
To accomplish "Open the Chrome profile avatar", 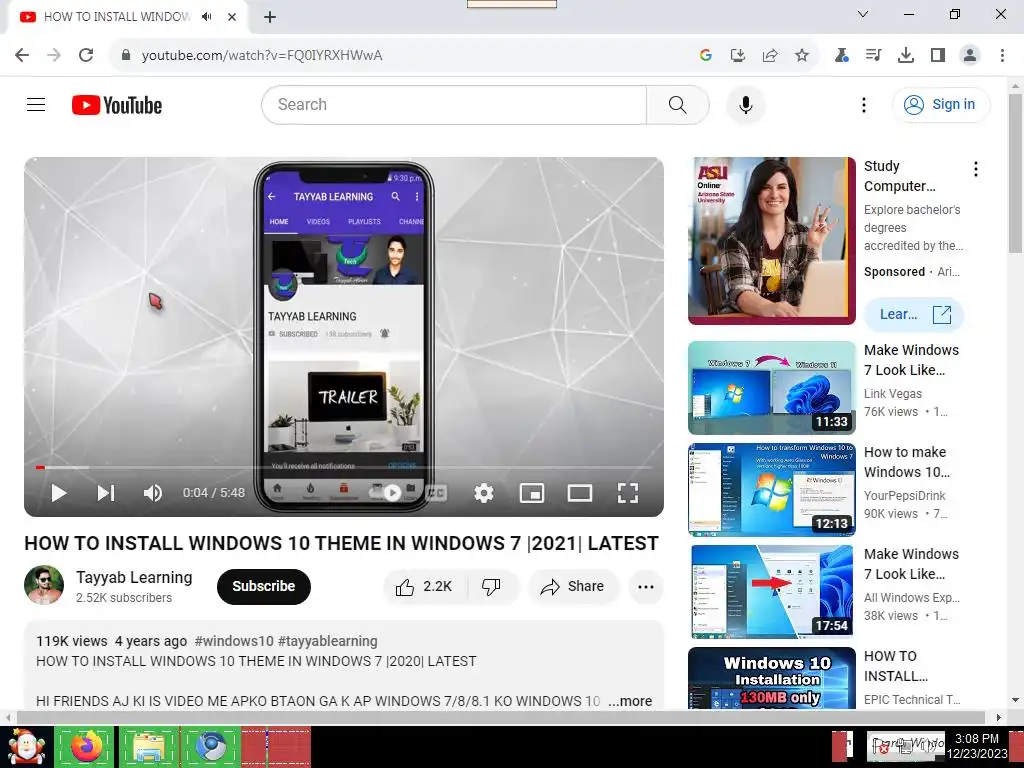I will [970, 56].
